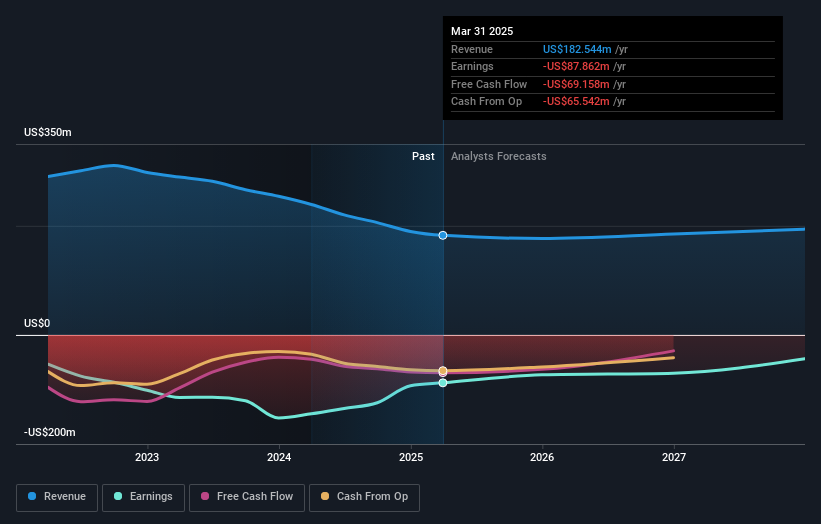Viewport: 821px width, 524px height.
Task: Click the 2027 x-axis label
Action: tap(674, 457)
